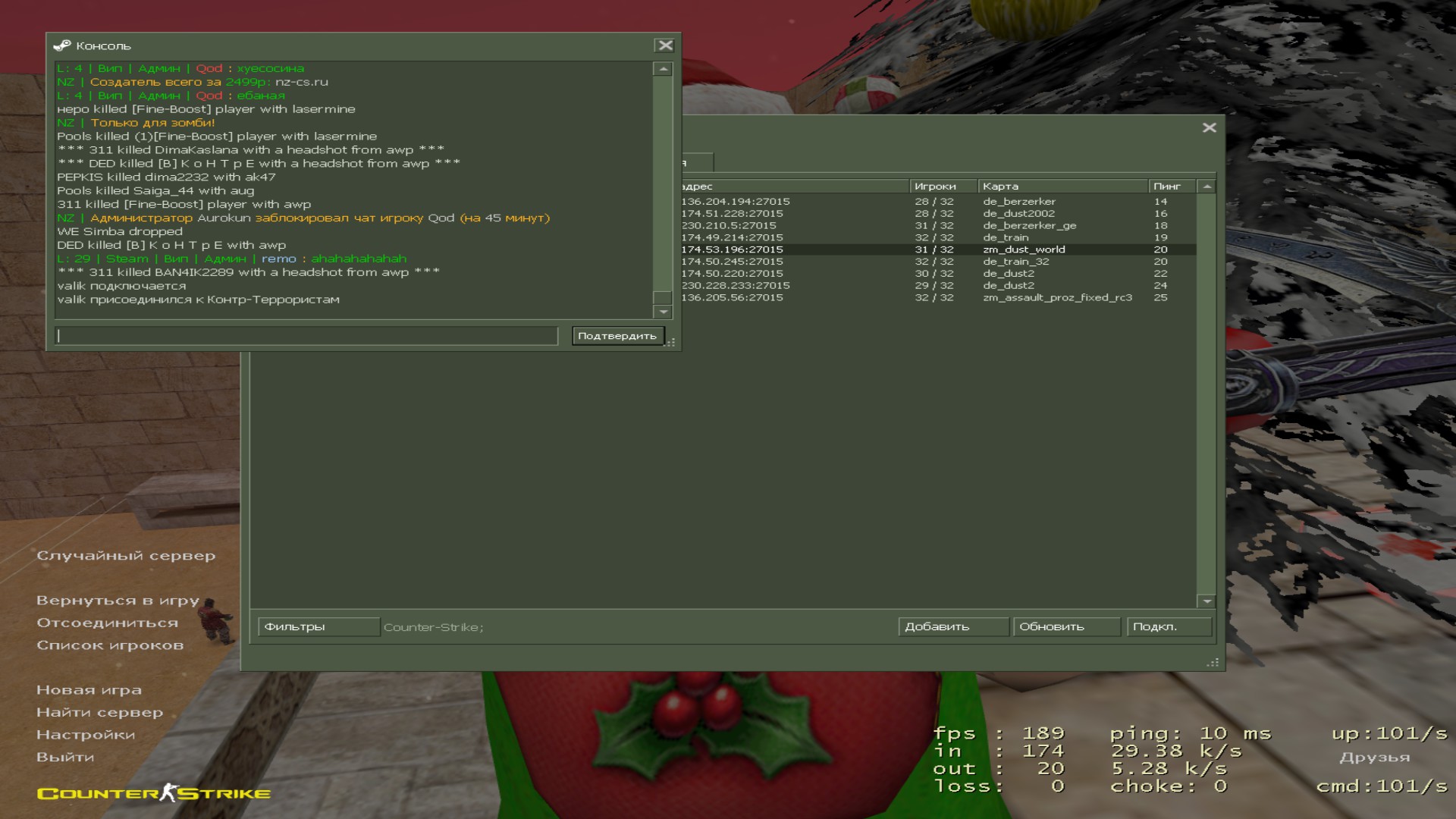
Task: Select the zm_dust_world server row
Action: 1024,249
